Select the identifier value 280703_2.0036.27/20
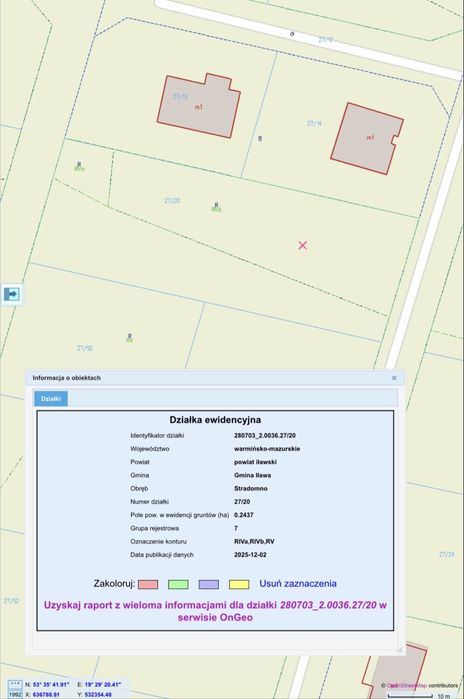Viewport: 464px width, 699px height. (265, 436)
